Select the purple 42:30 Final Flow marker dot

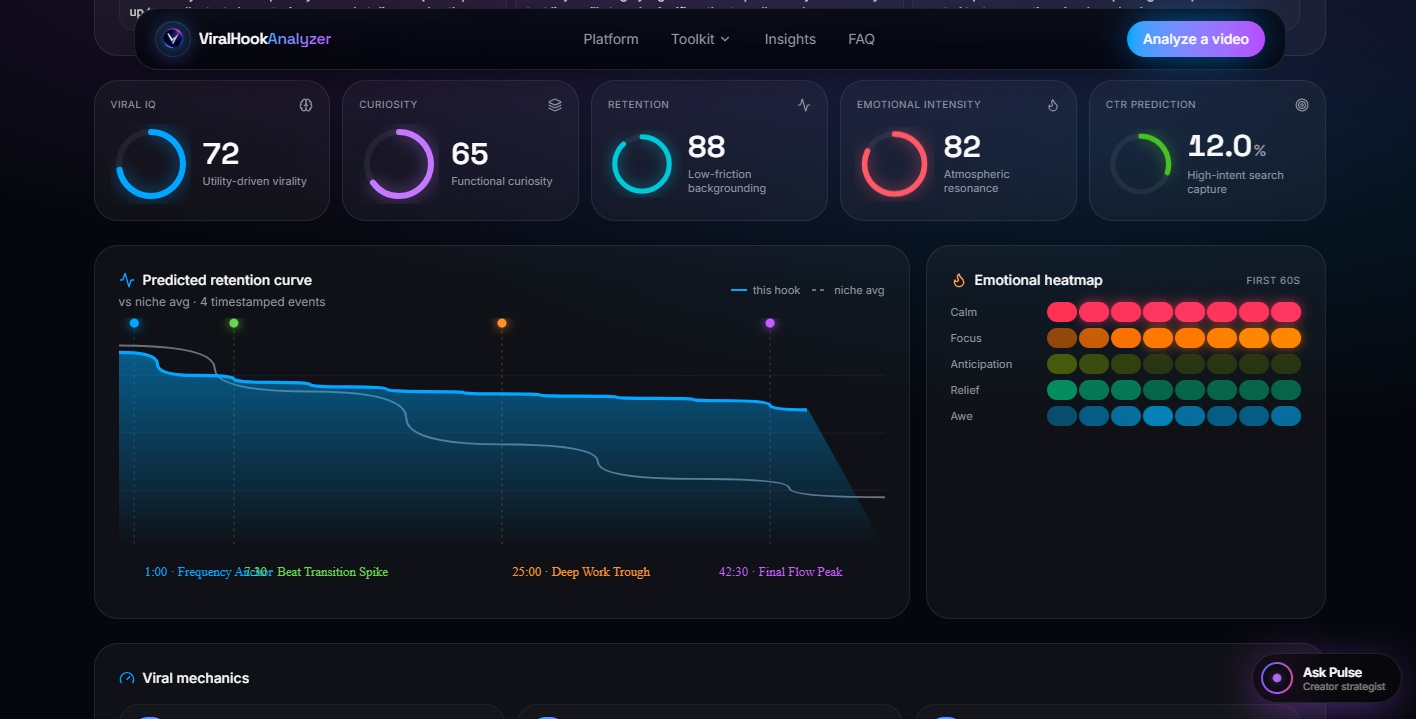tap(770, 323)
